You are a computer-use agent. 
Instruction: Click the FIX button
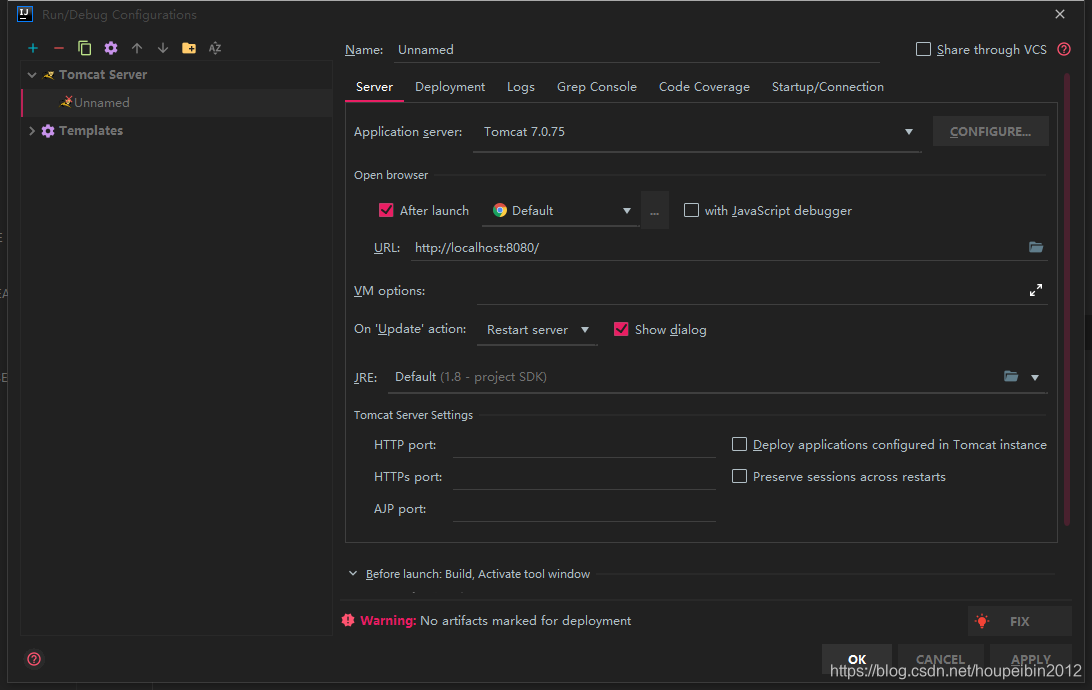[x=1020, y=621]
